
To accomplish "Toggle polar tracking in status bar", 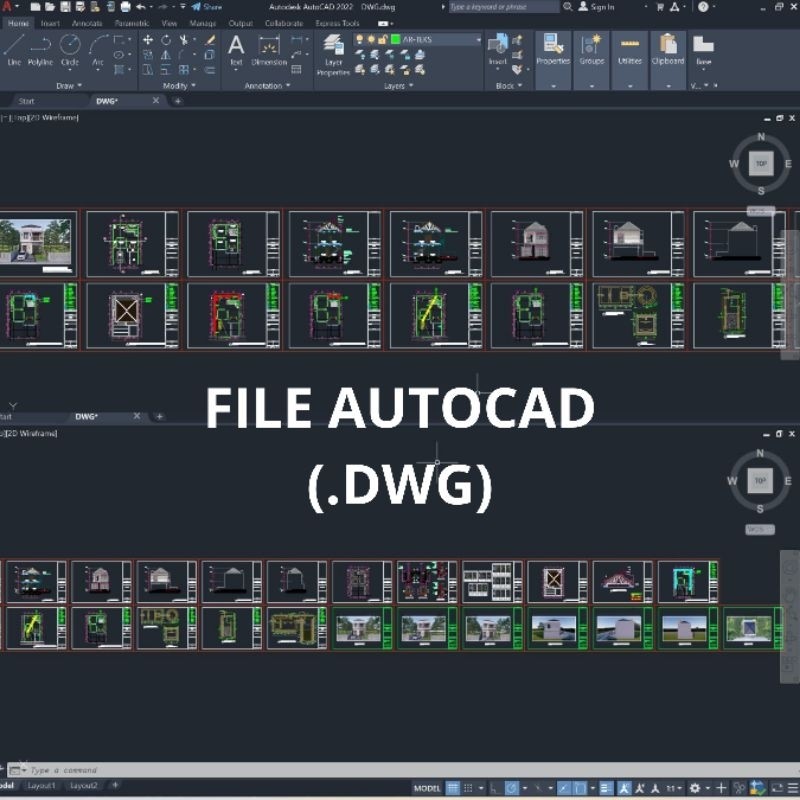I will (x=512, y=788).
